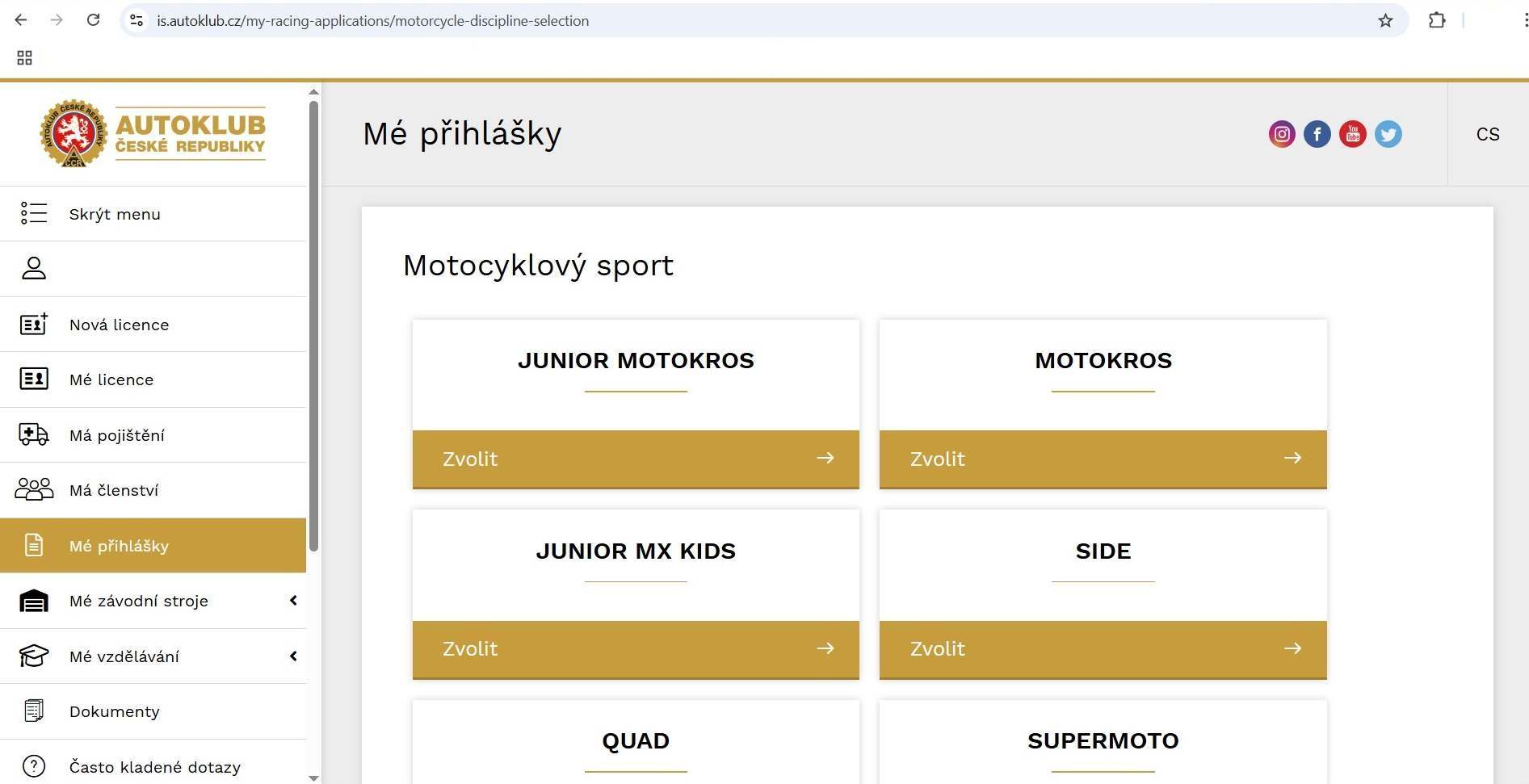Click the user profile icon in sidebar
The width and height of the screenshot is (1529, 784).
coord(34,268)
